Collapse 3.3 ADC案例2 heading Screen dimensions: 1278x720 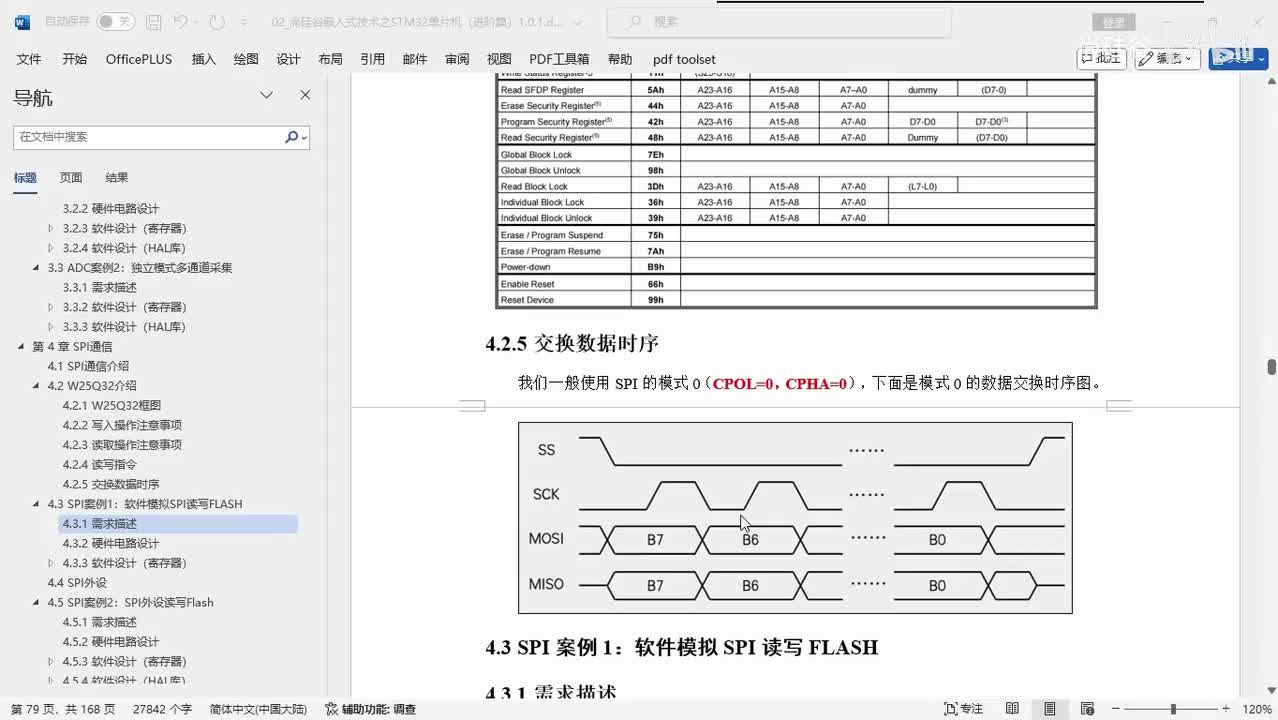point(36,267)
